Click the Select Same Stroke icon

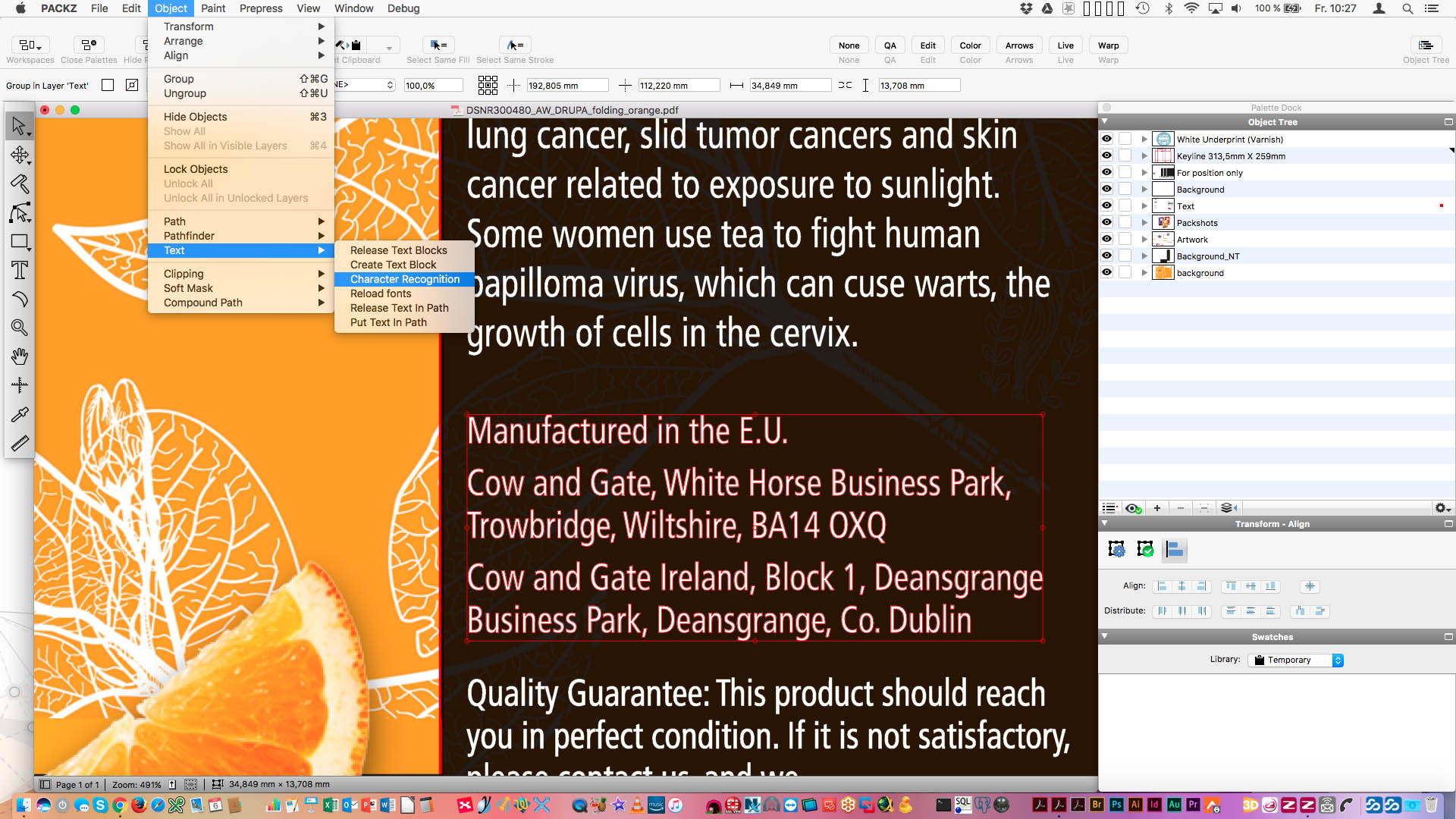click(515, 45)
